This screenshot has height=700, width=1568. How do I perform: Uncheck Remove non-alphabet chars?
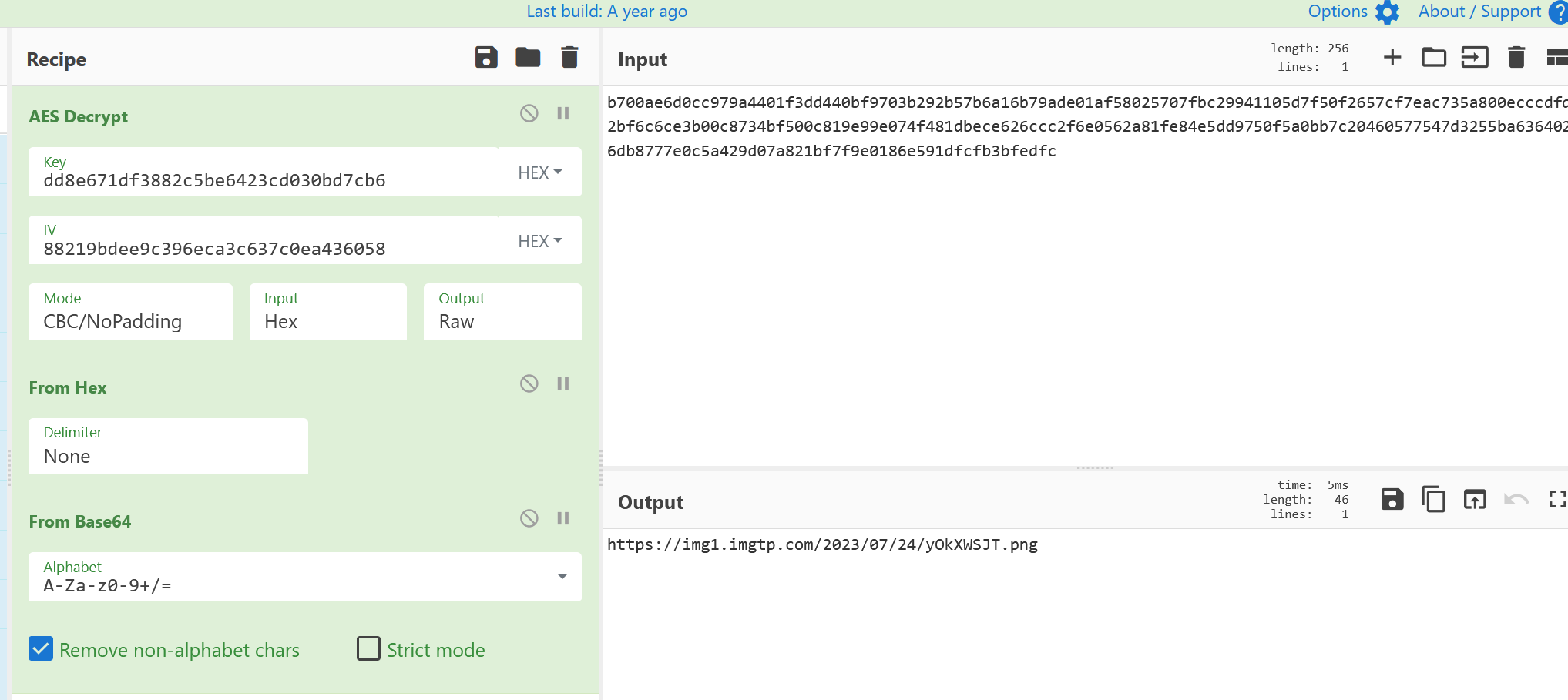(41, 649)
